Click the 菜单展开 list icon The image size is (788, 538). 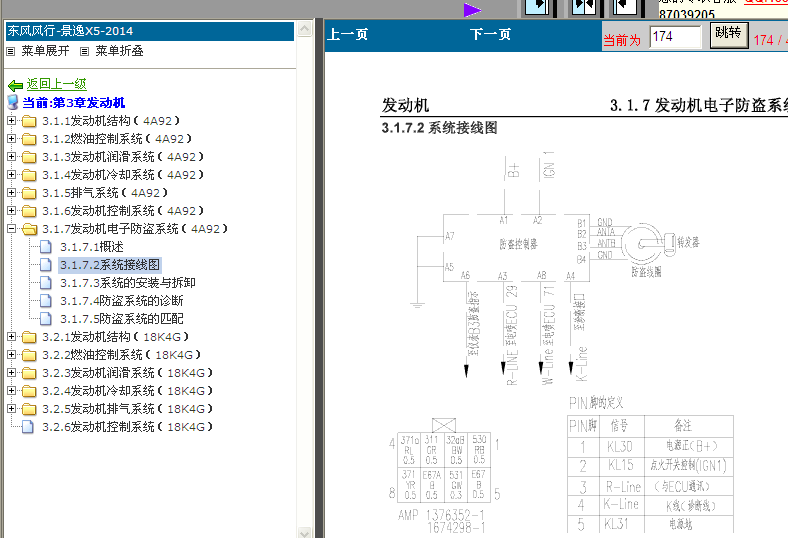click(11, 51)
